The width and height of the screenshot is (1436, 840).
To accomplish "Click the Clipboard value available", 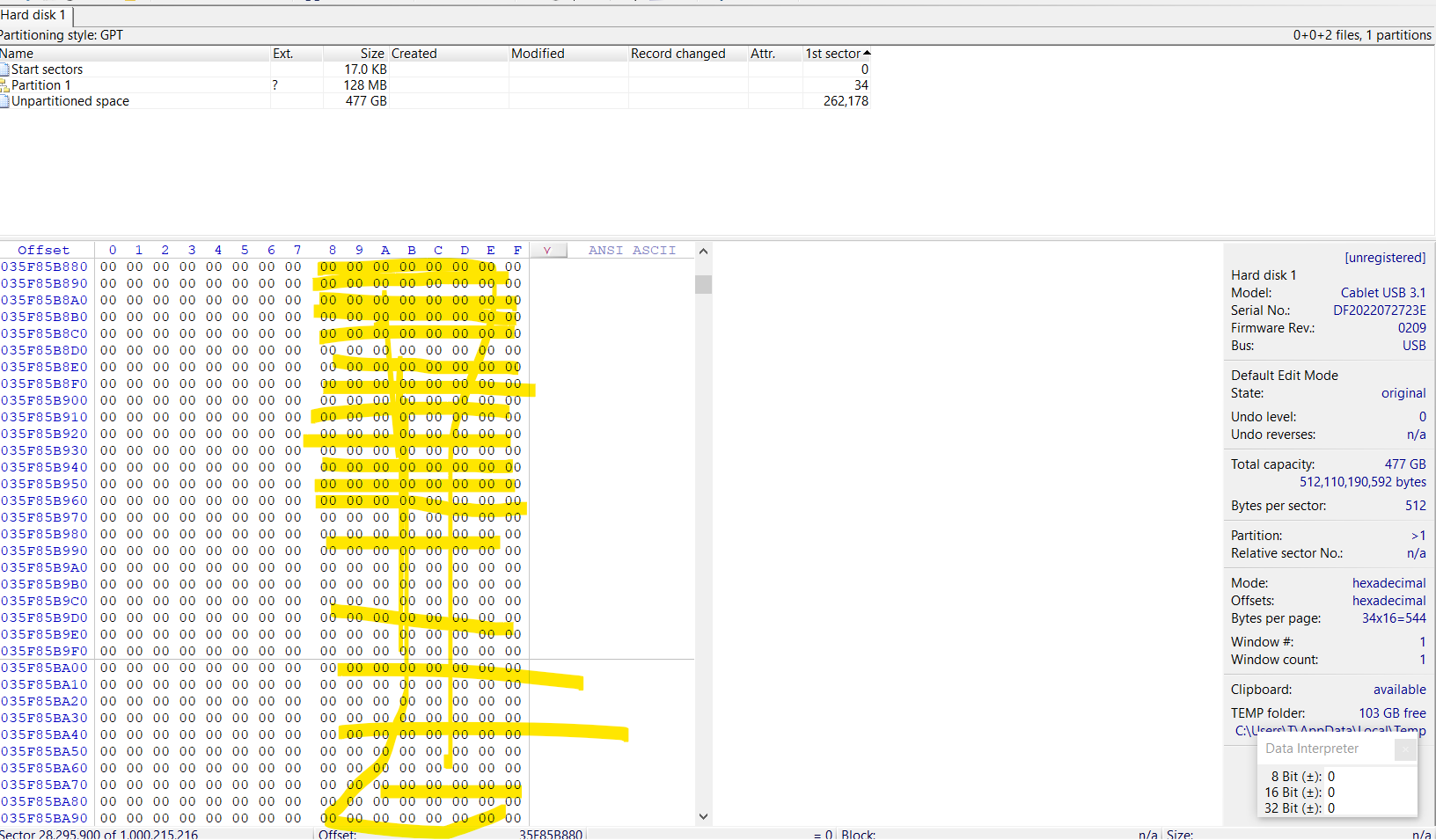I will (1400, 690).
